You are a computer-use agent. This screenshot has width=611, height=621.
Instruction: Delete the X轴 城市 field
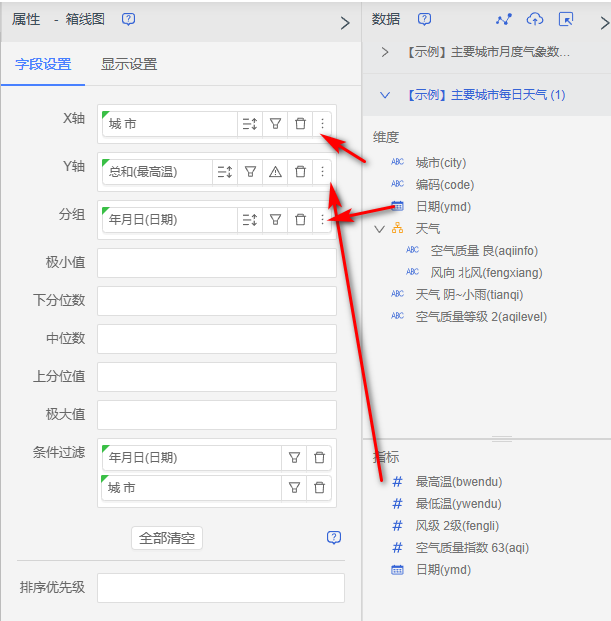click(x=300, y=124)
